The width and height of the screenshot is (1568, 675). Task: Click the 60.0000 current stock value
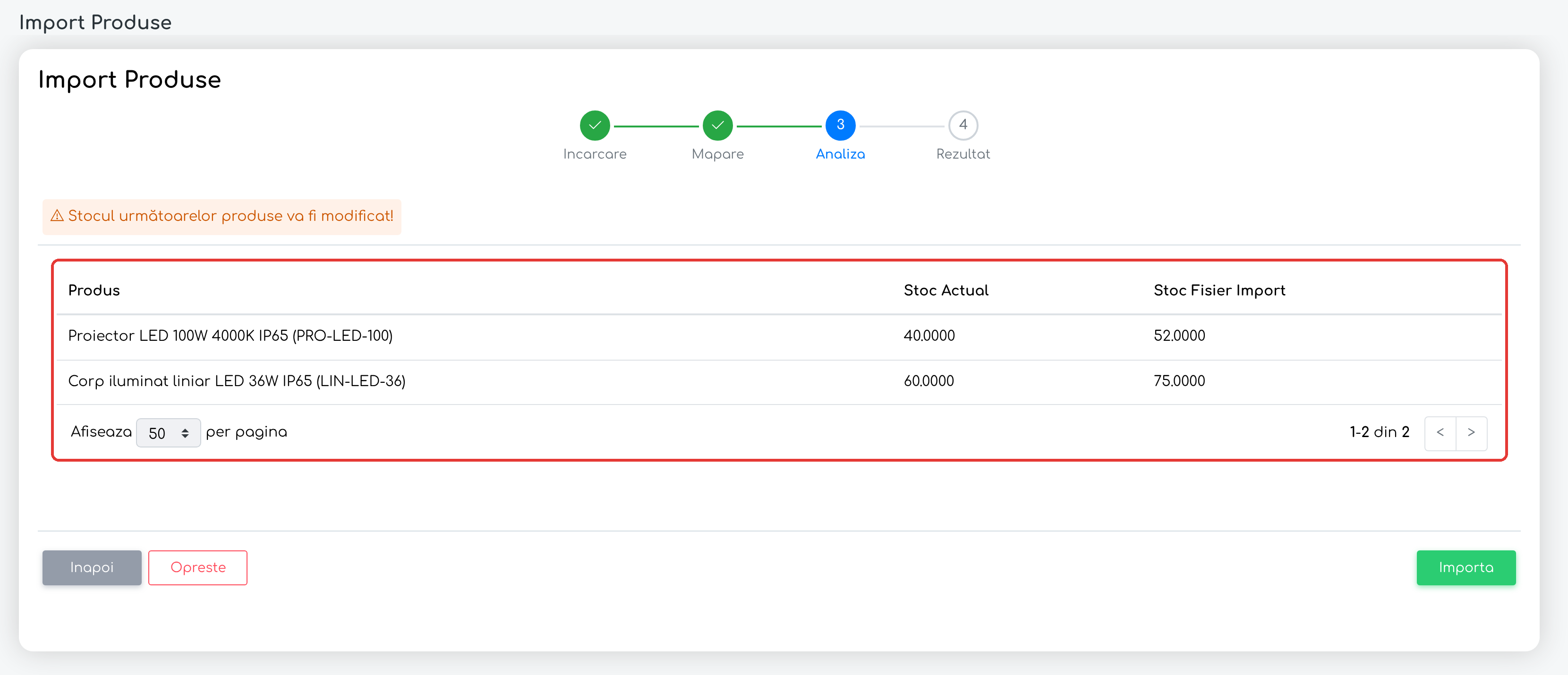[x=929, y=381]
